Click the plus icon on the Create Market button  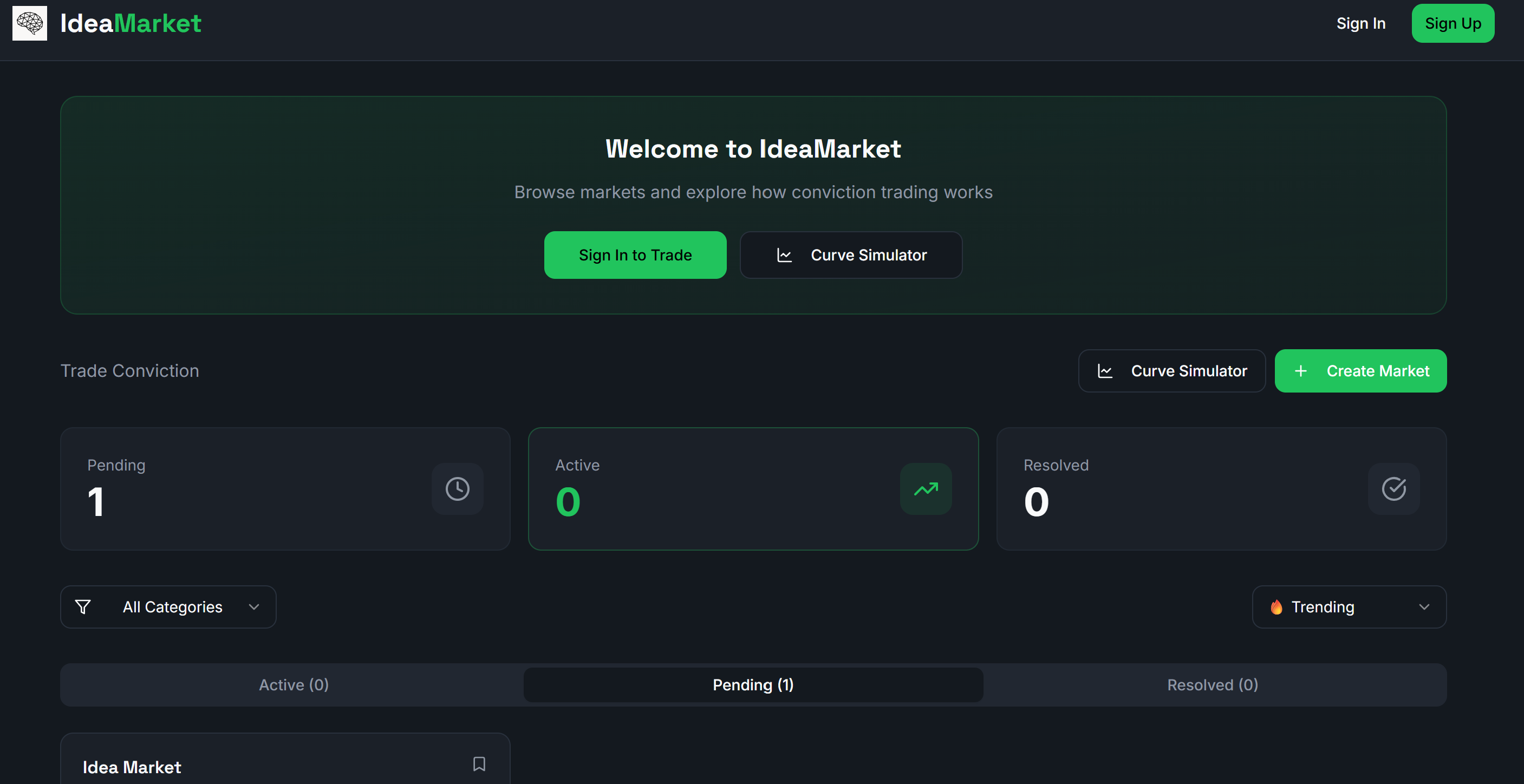(1300, 371)
